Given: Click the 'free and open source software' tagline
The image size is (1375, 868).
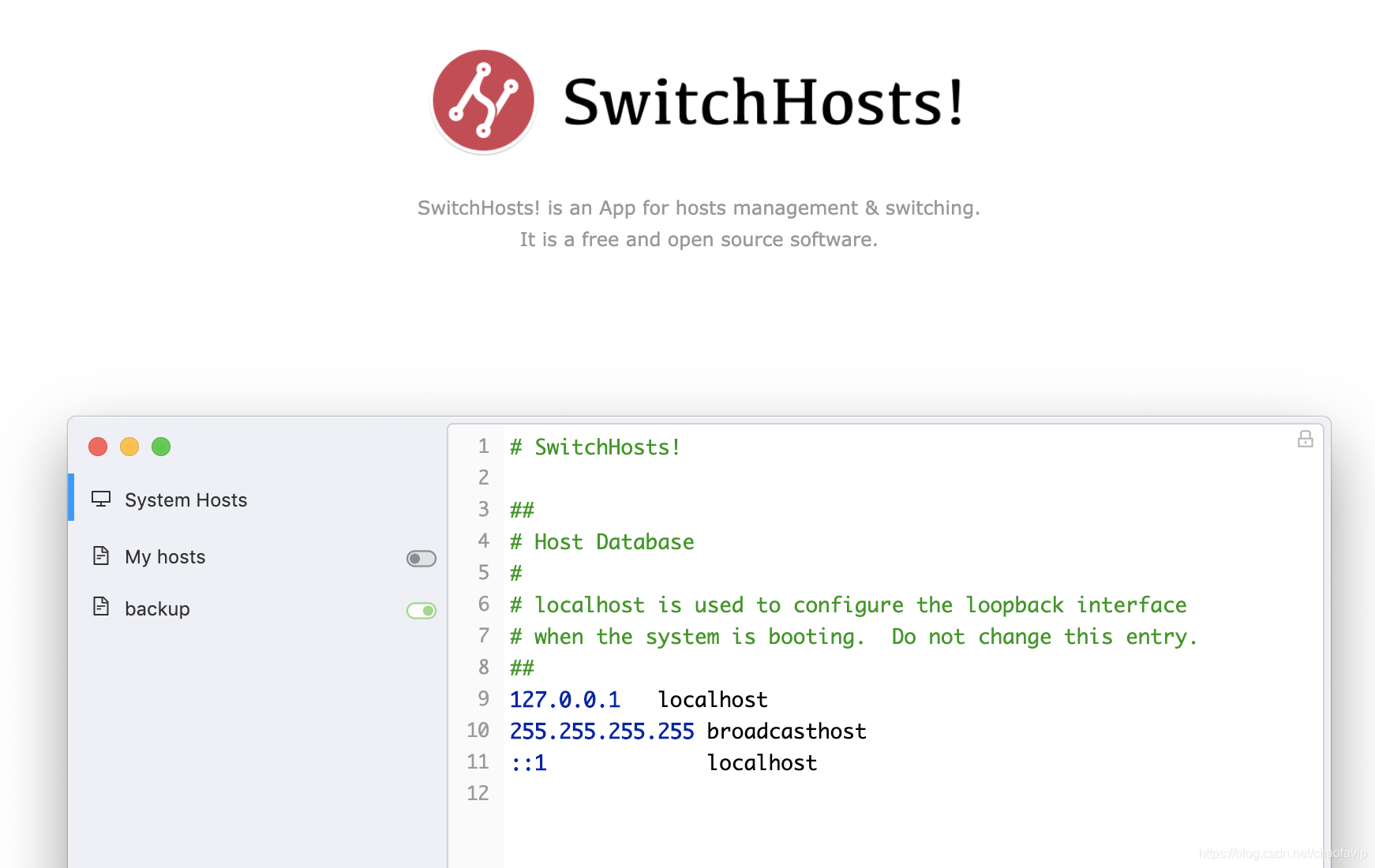Looking at the screenshot, I should click(699, 239).
